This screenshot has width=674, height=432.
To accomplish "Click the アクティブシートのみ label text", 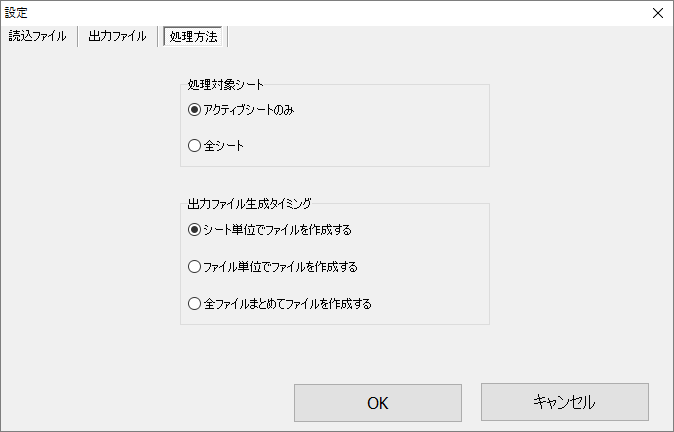I will click(x=249, y=110).
